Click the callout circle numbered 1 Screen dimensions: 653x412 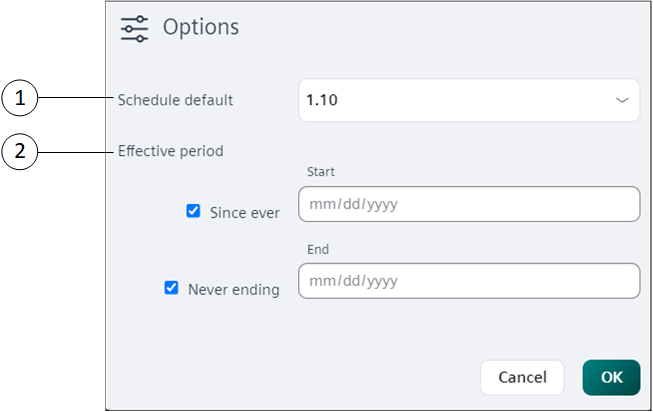point(20,99)
